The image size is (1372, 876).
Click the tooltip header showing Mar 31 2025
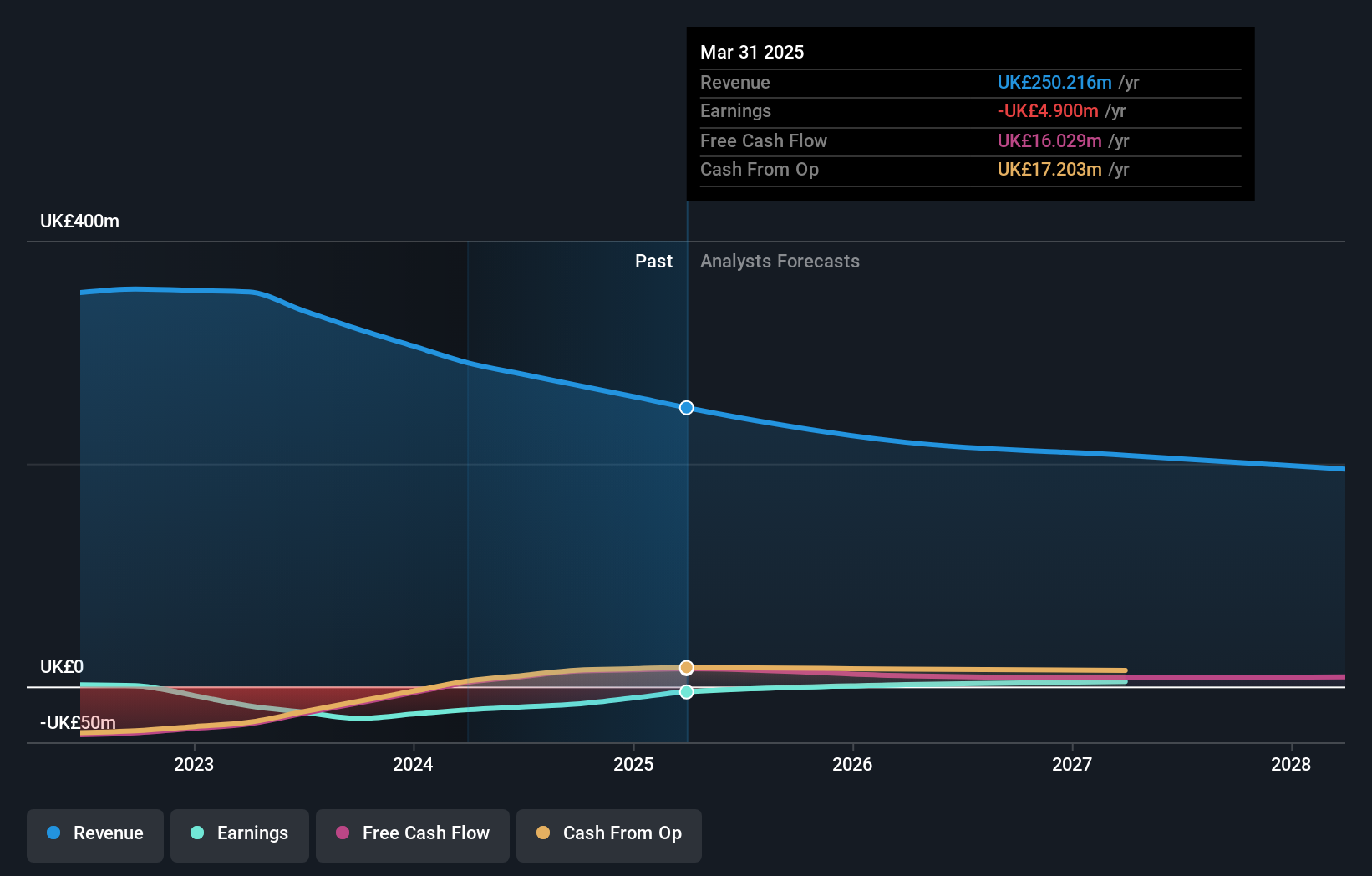pos(752,52)
